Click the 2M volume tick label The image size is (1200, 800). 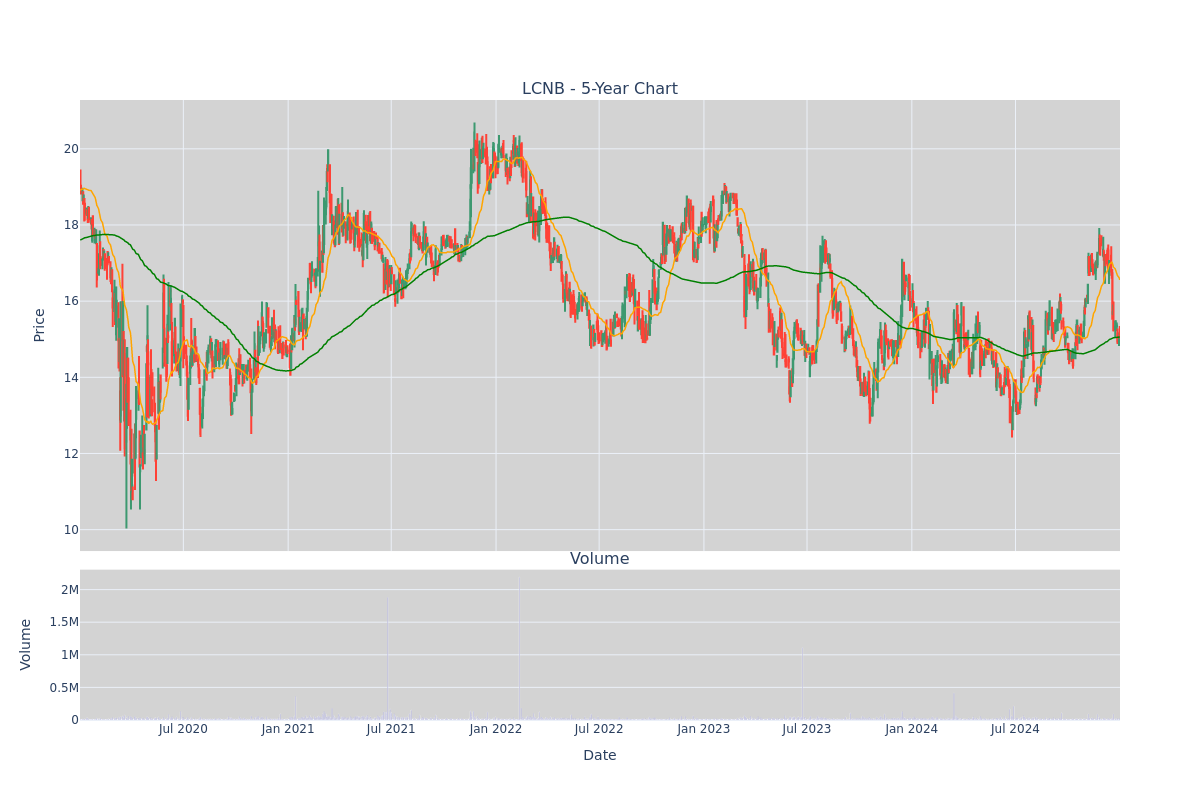pyautogui.click(x=70, y=590)
